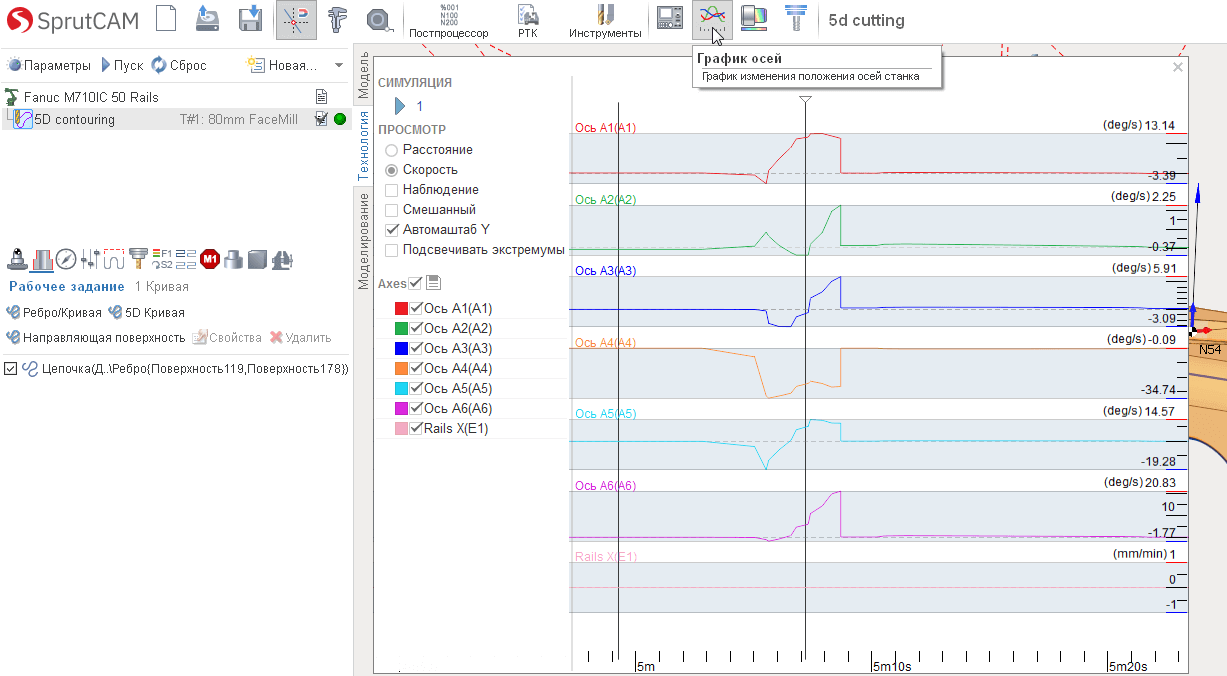
Task: Click the blue tool holder toolbar icon
Action: click(796, 18)
